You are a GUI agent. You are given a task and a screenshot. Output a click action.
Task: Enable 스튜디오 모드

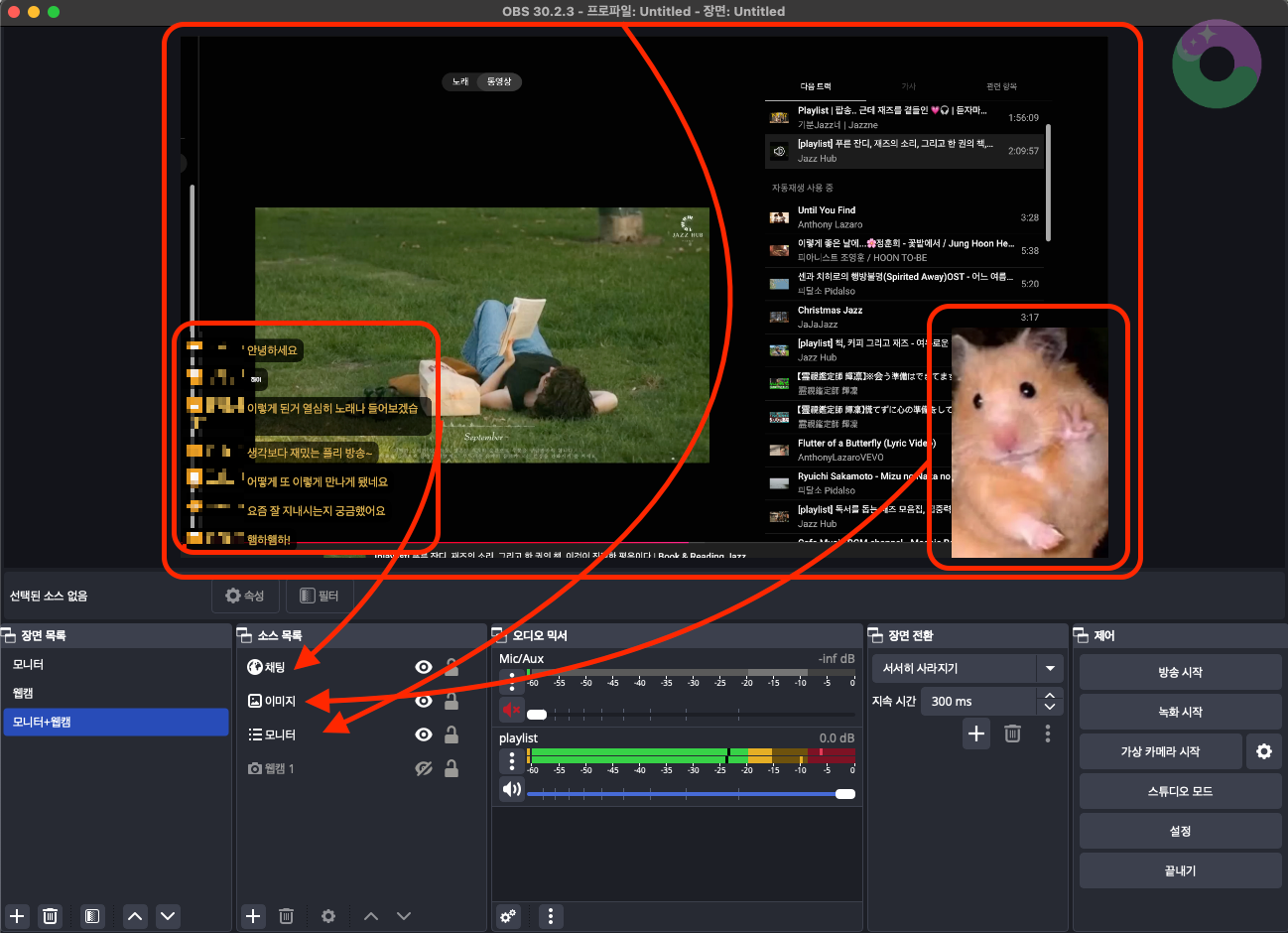[1180, 791]
